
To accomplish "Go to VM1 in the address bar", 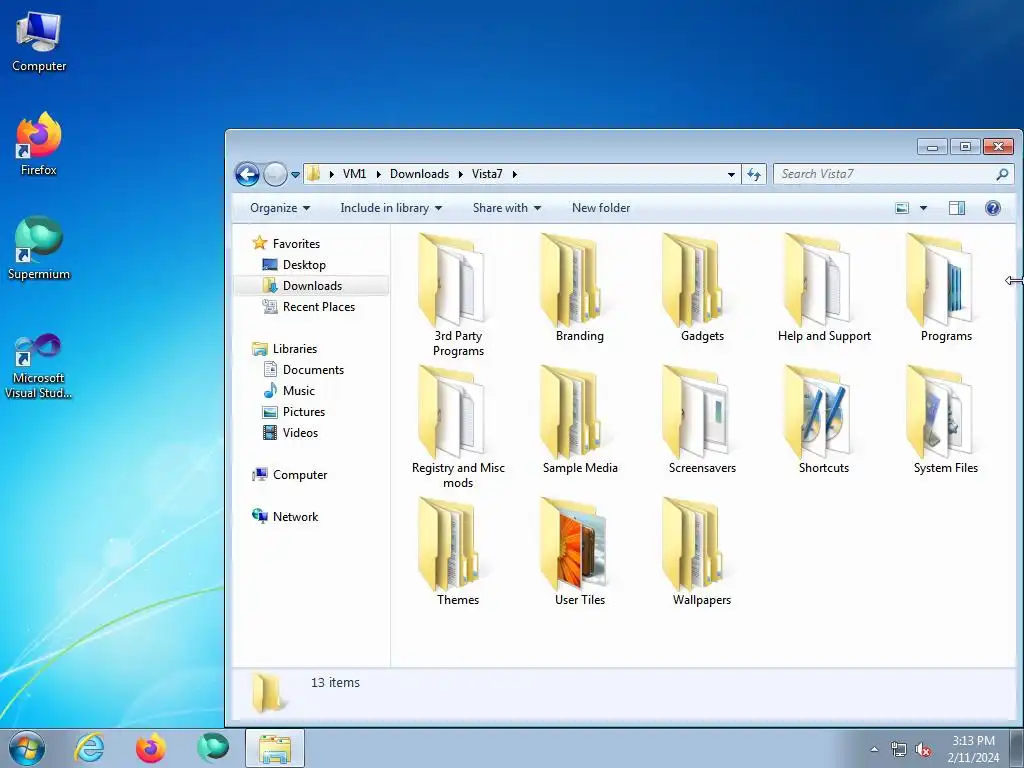I will [x=355, y=174].
